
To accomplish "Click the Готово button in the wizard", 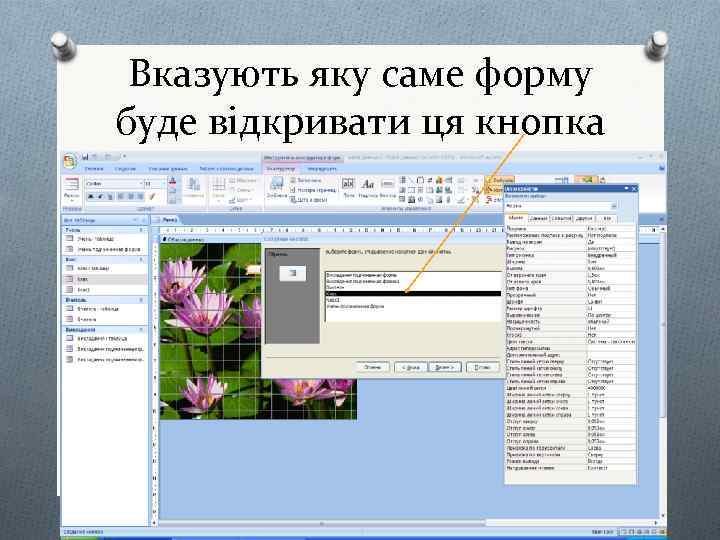I will (x=482, y=367).
